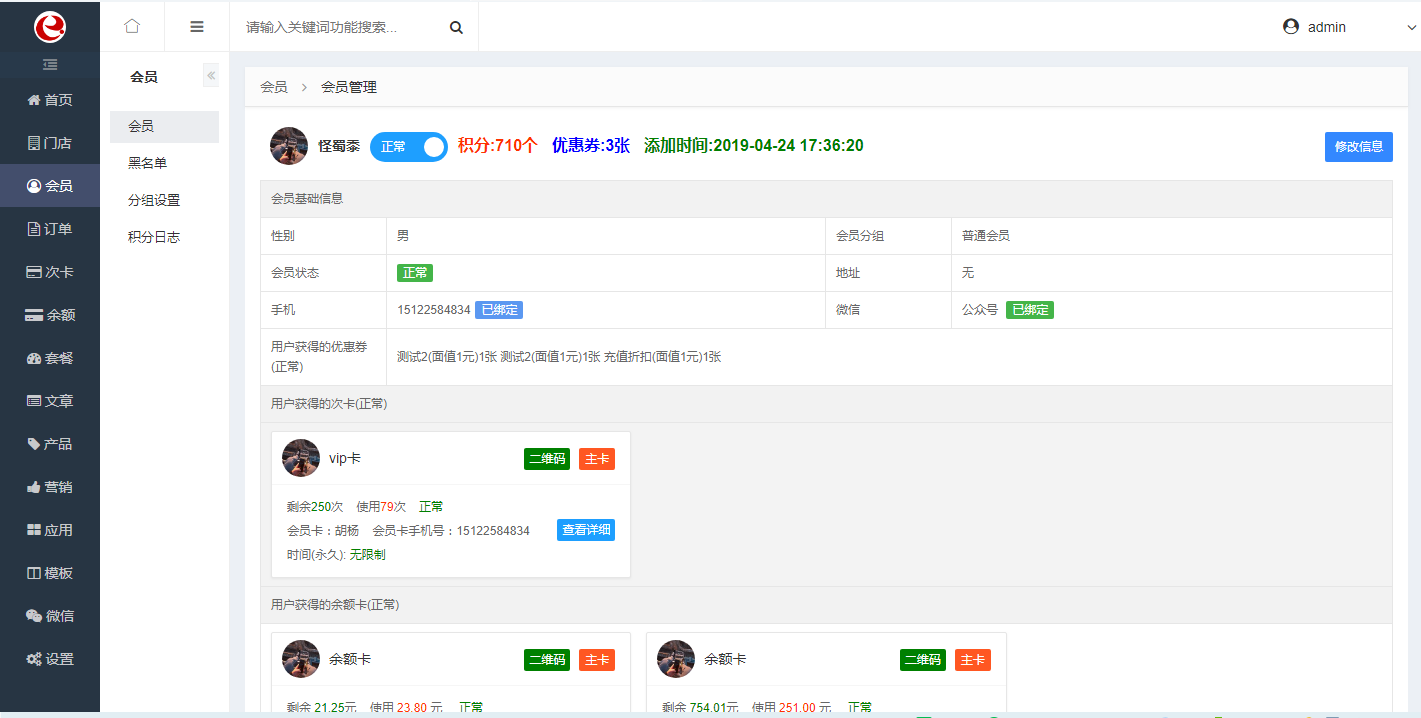Click 积分:710个 points text
1421x718 pixels.
(x=498, y=145)
